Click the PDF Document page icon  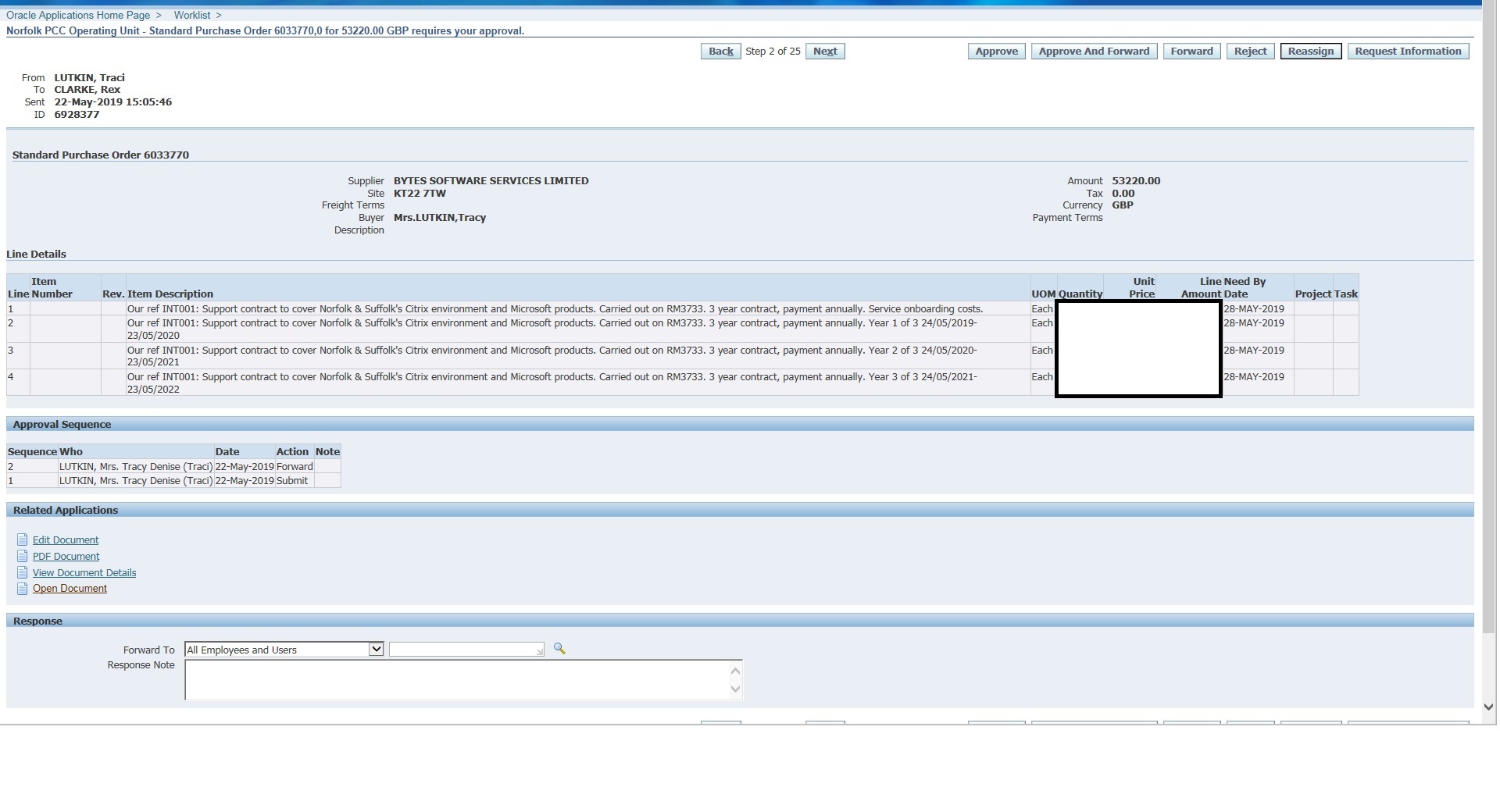coord(22,556)
